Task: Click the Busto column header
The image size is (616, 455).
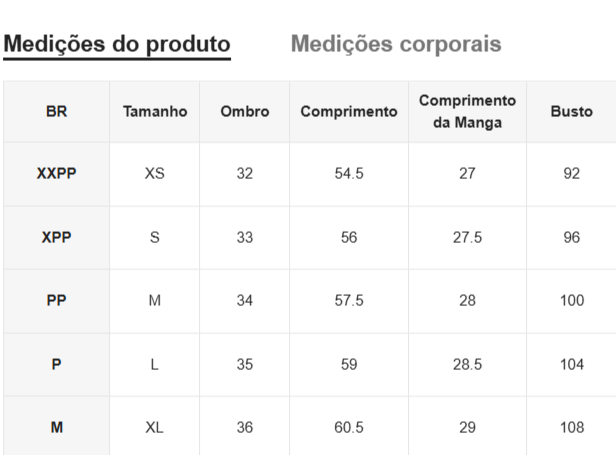Action: pyautogui.click(x=571, y=112)
